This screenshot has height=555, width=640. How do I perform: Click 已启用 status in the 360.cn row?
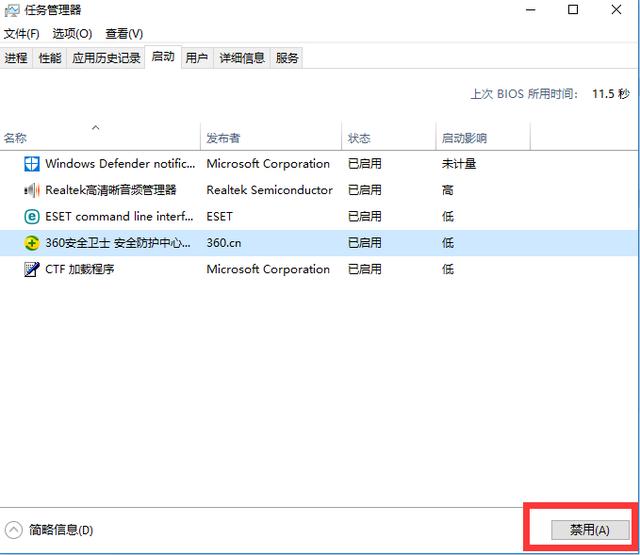364,243
